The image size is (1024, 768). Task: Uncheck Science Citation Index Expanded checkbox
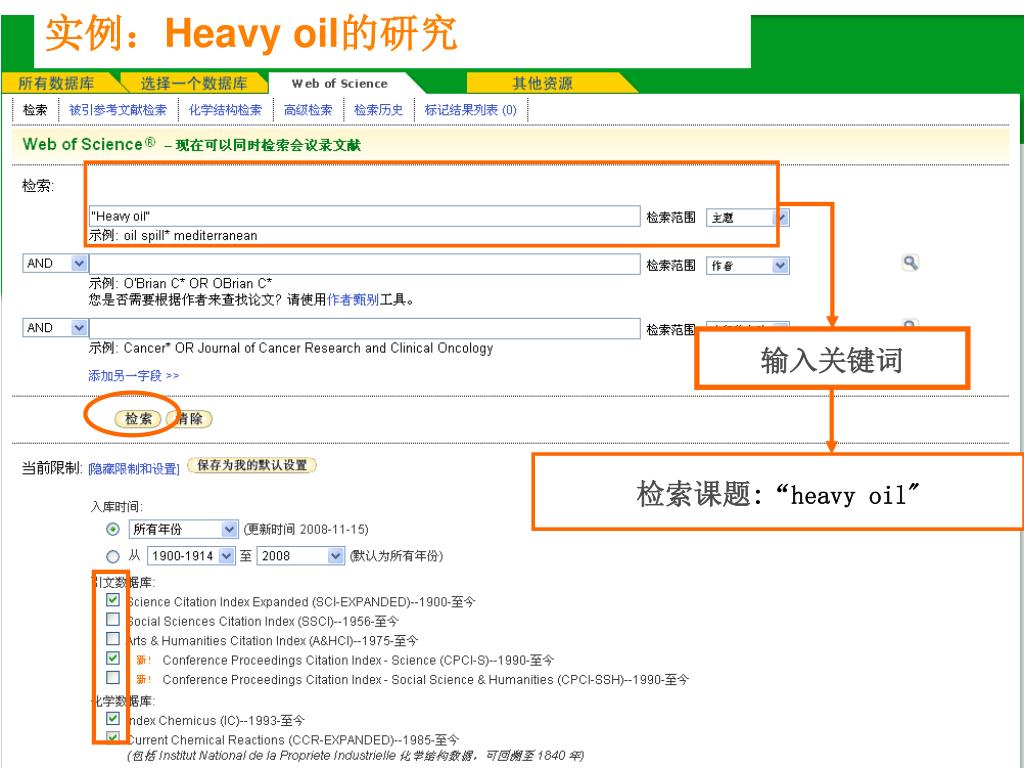pos(113,600)
